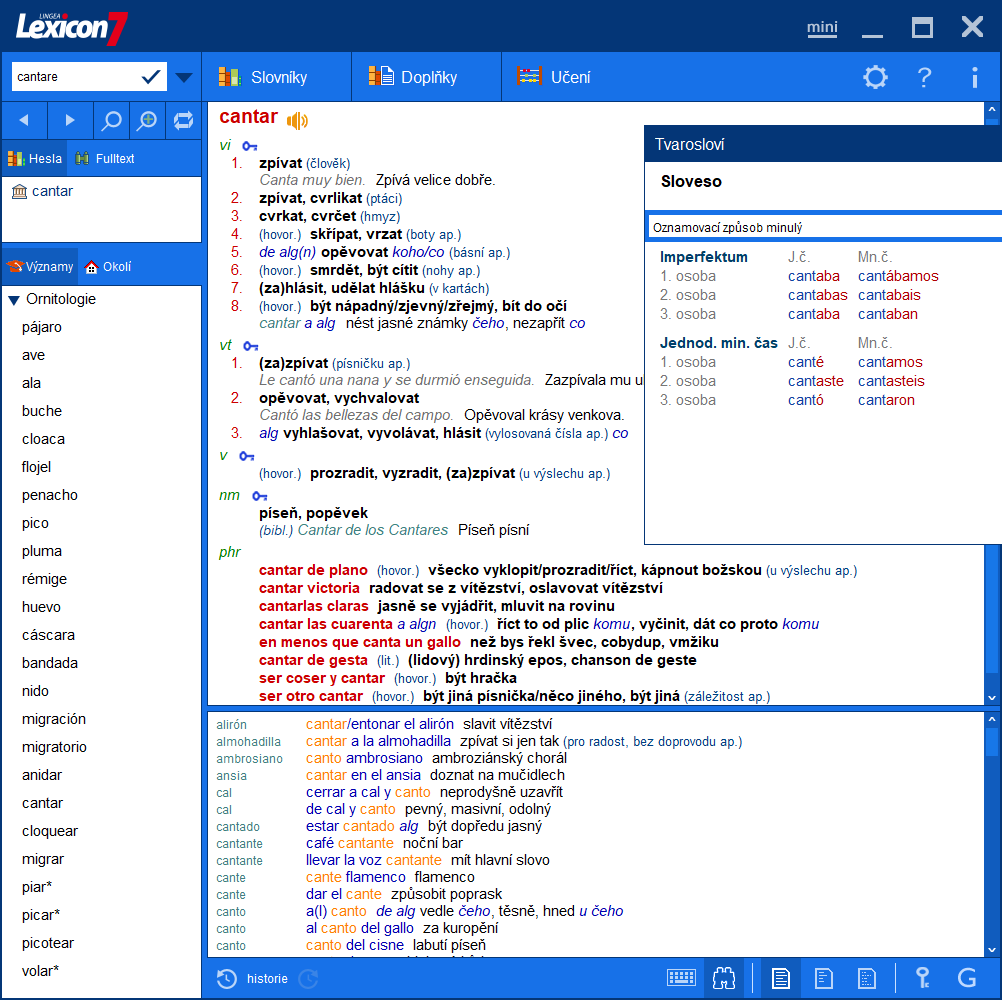Play pronunciation of cantar
This screenshot has height=1000, width=1002.
pos(297,120)
